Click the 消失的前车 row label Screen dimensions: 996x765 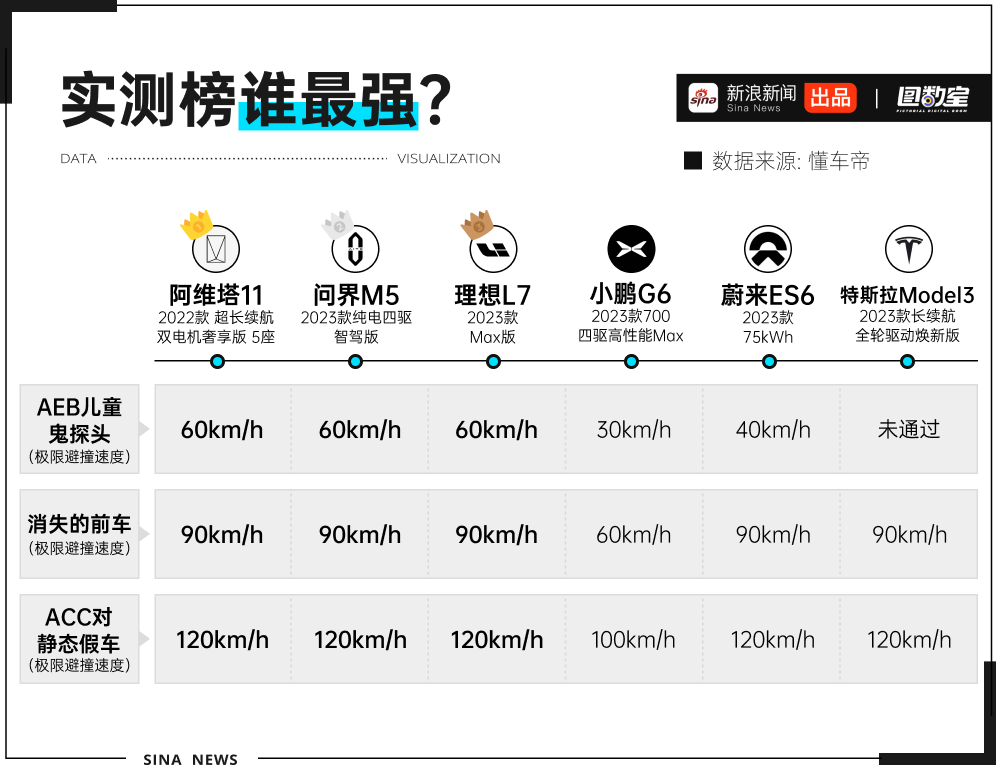(x=79, y=534)
